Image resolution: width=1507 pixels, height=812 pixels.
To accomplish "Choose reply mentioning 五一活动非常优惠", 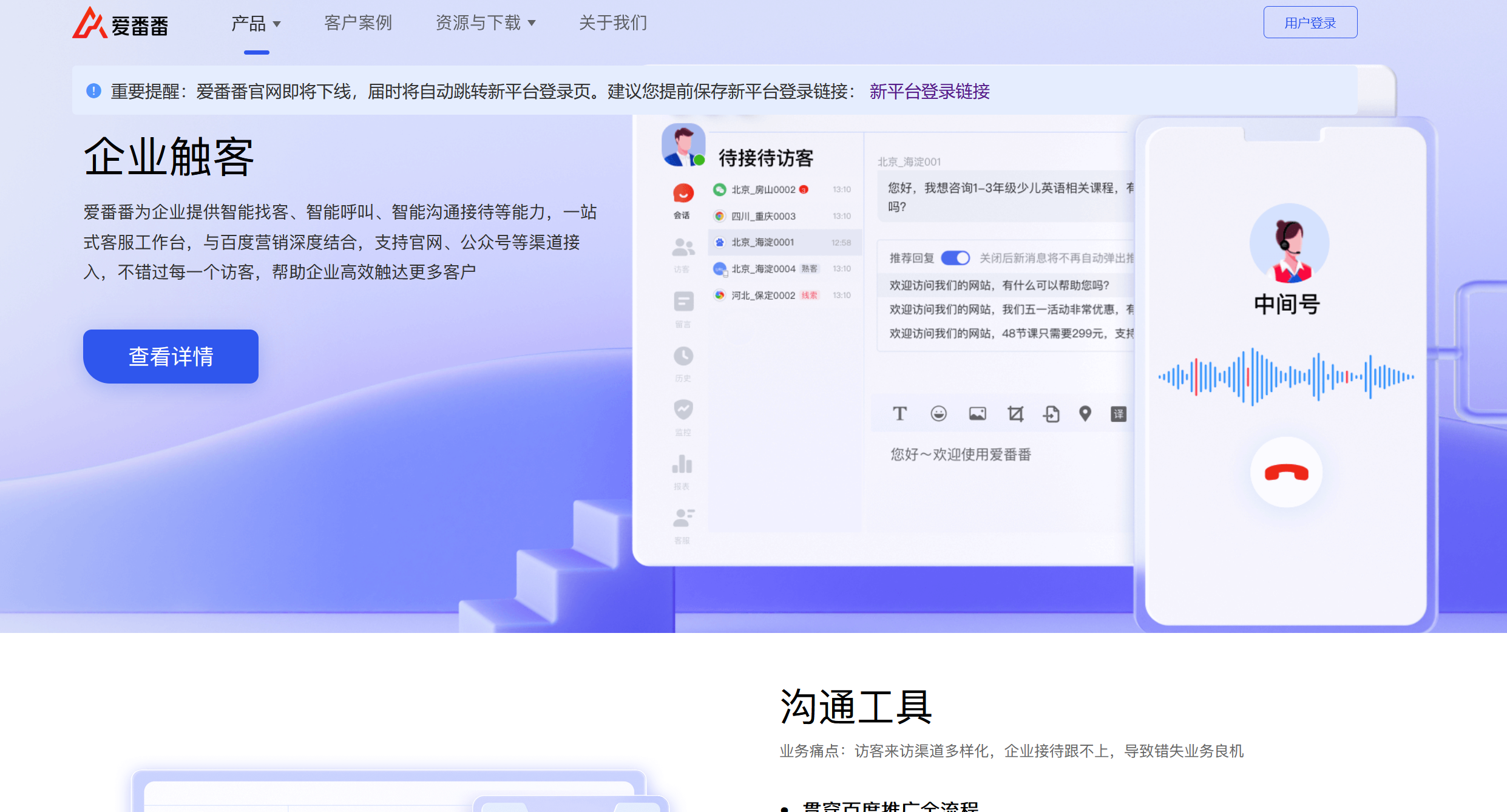I will tap(1011, 310).
